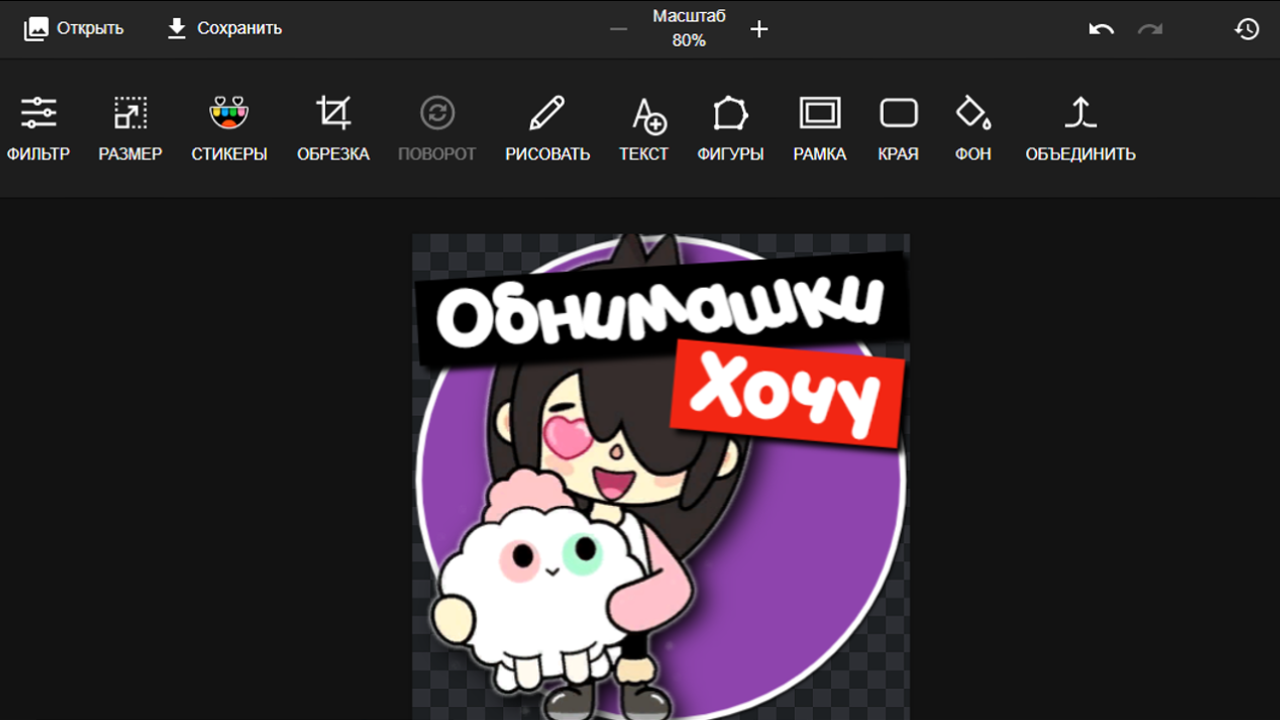Select the Края (Edges) tool
Image resolution: width=1280 pixels, height=720 pixels.
pyautogui.click(x=897, y=125)
